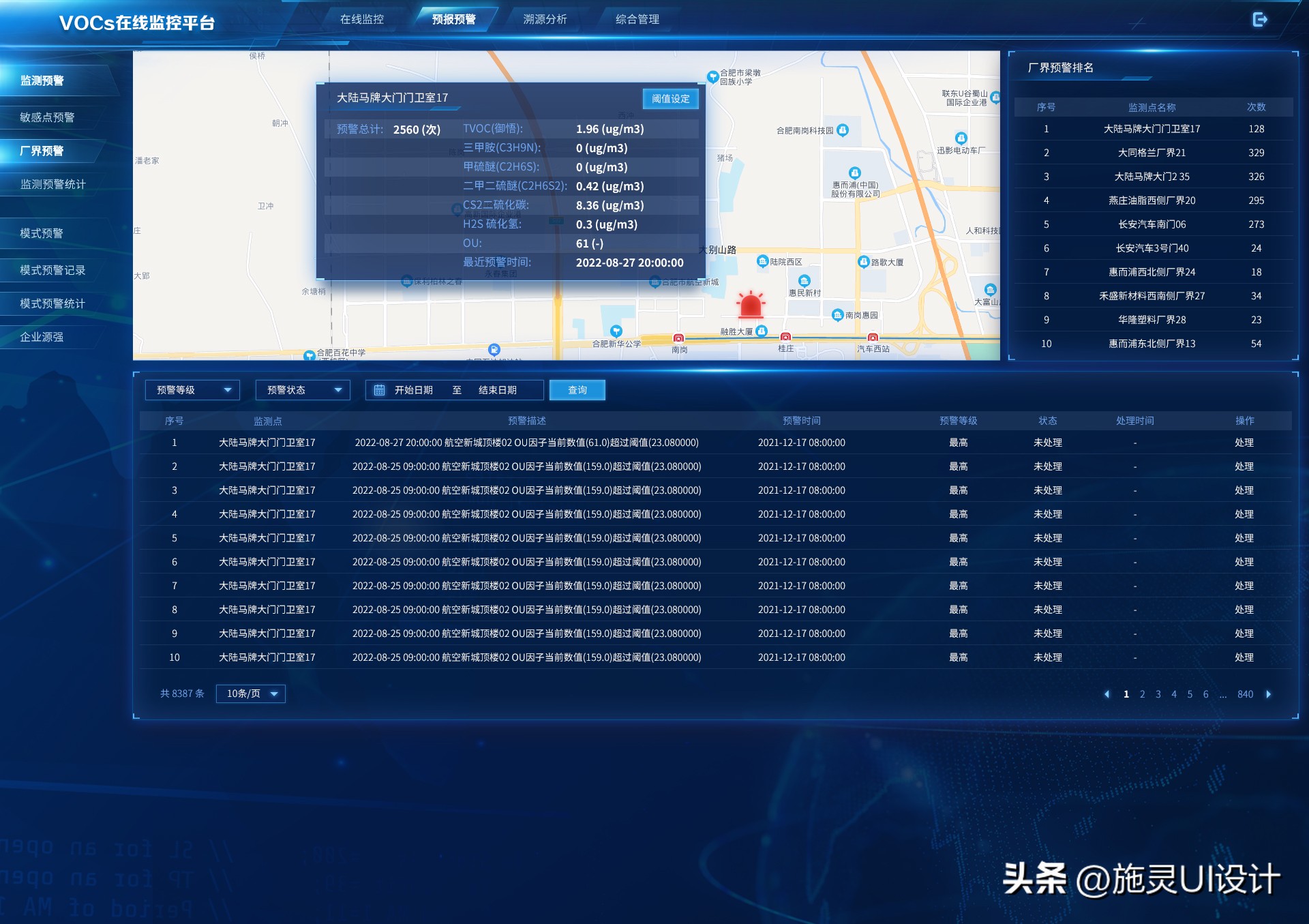The height and width of the screenshot is (924, 1309).
Task: Click the 开始日期 date input field
Action: coord(412,389)
